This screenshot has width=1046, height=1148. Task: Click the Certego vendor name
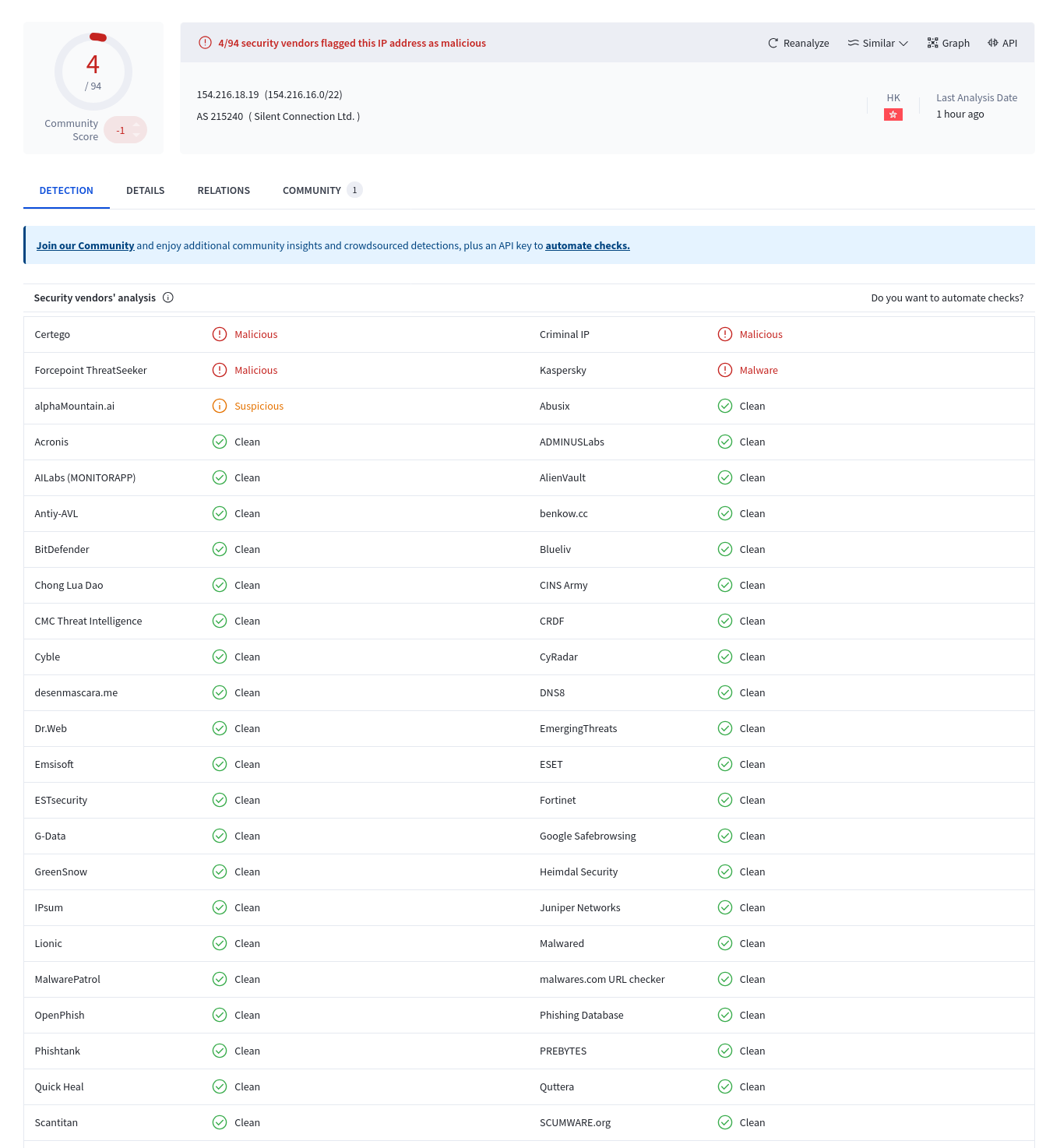pyautogui.click(x=52, y=334)
